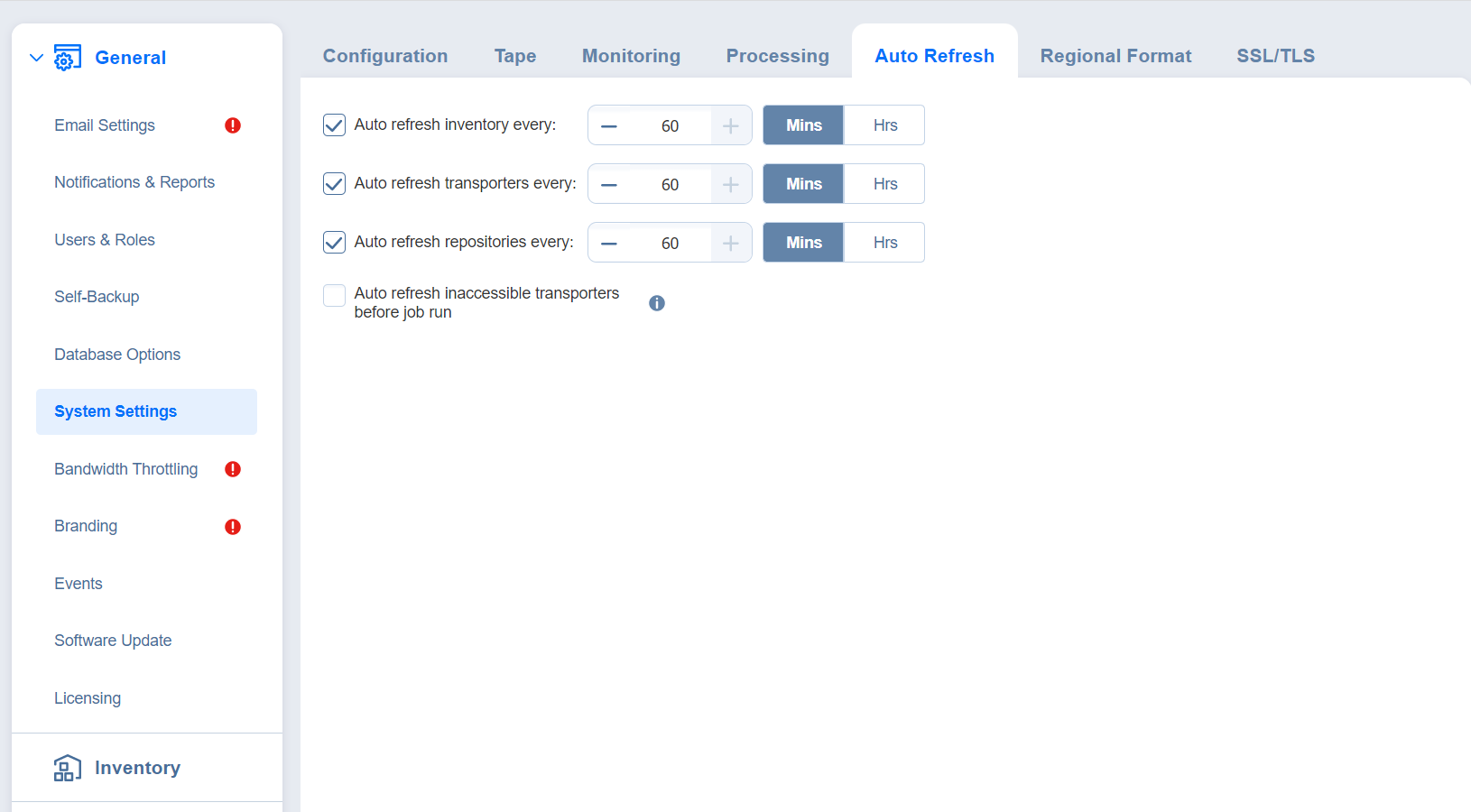Select Mins for inventory refresh
The height and width of the screenshot is (812, 1471).
tap(803, 125)
